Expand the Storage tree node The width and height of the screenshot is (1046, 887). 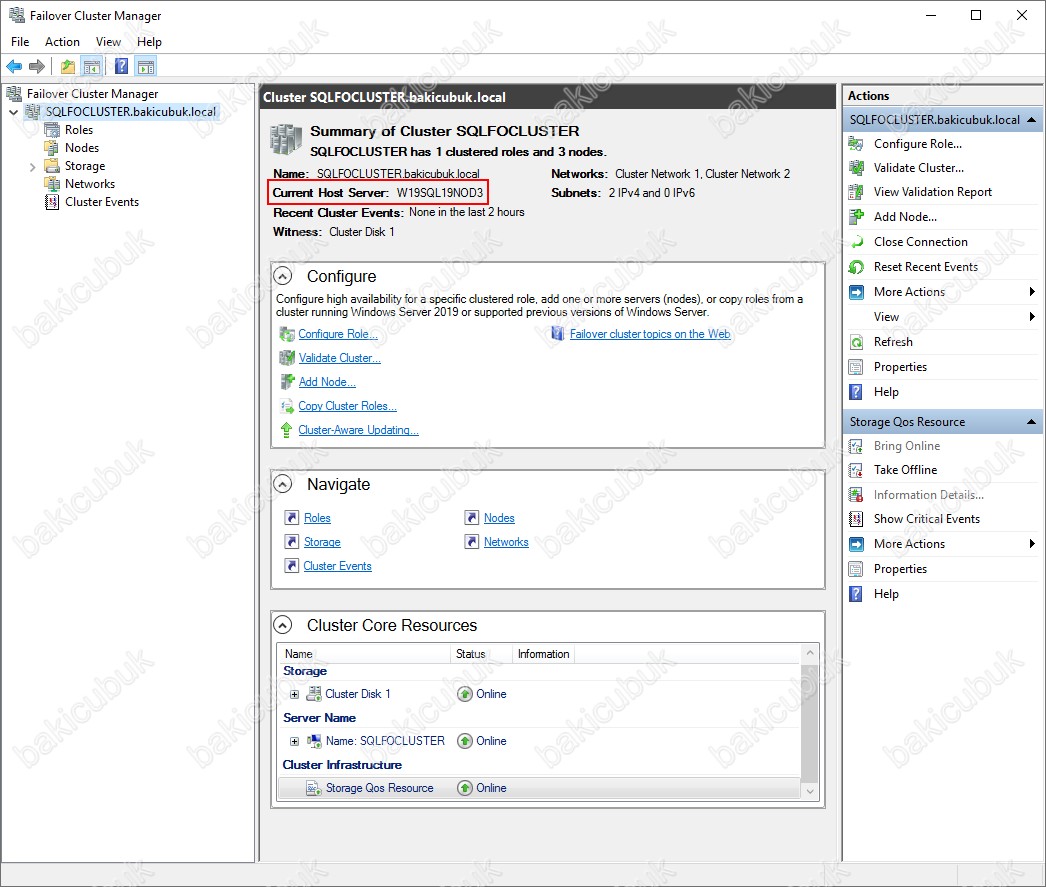point(32,167)
